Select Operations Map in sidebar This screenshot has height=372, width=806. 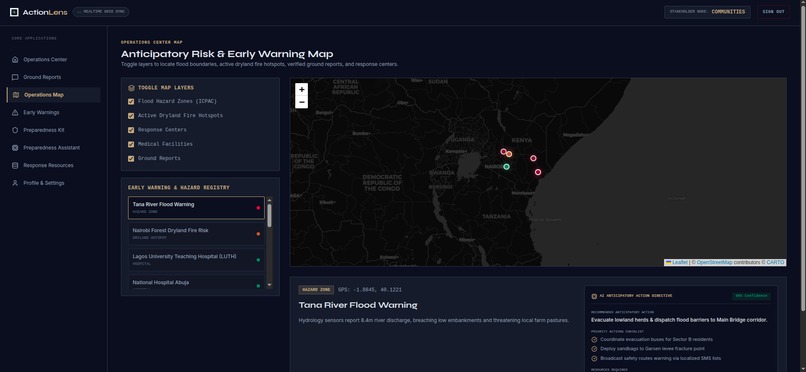click(53, 95)
